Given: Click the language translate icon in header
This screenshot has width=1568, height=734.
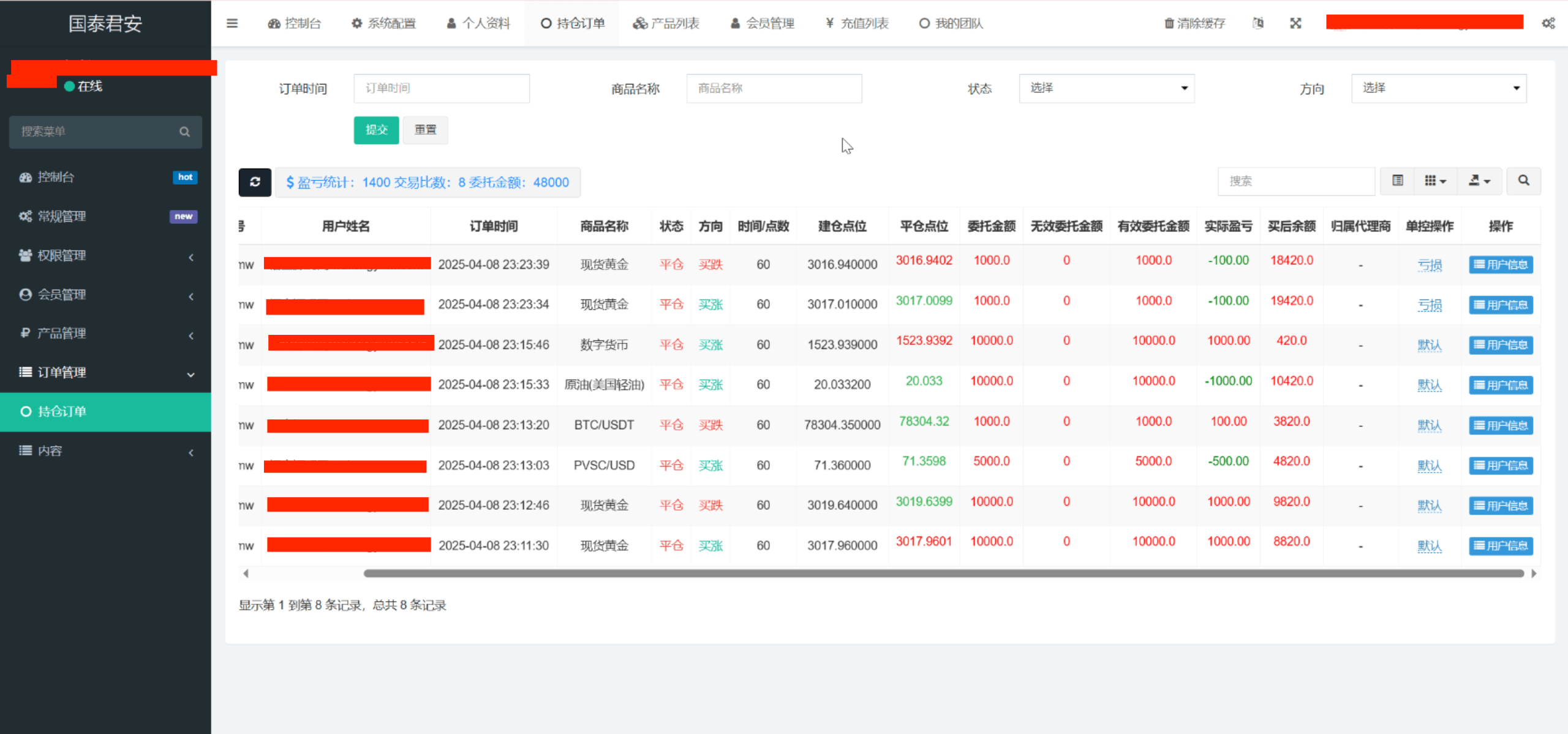Looking at the screenshot, I should pos(1257,23).
